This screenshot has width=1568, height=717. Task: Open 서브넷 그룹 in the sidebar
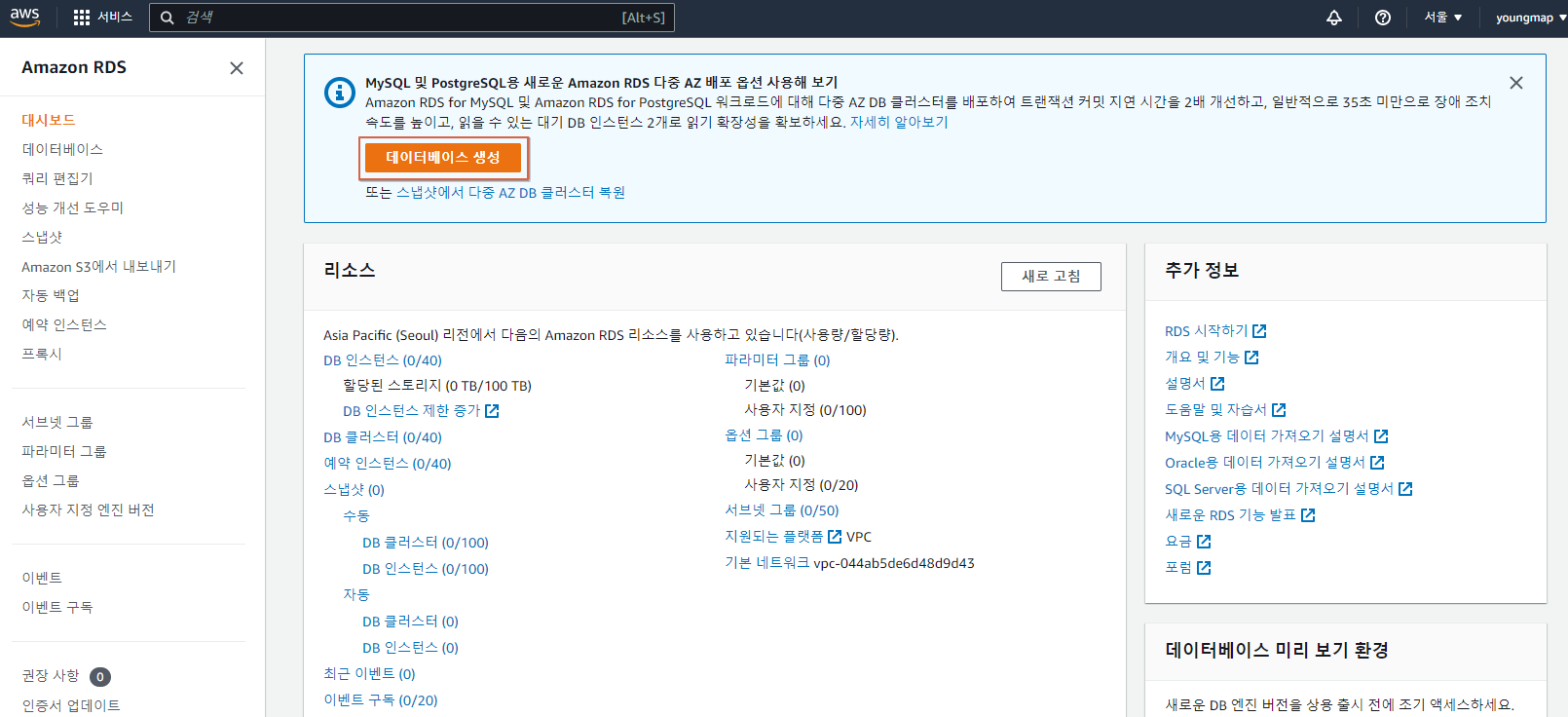(57, 422)
